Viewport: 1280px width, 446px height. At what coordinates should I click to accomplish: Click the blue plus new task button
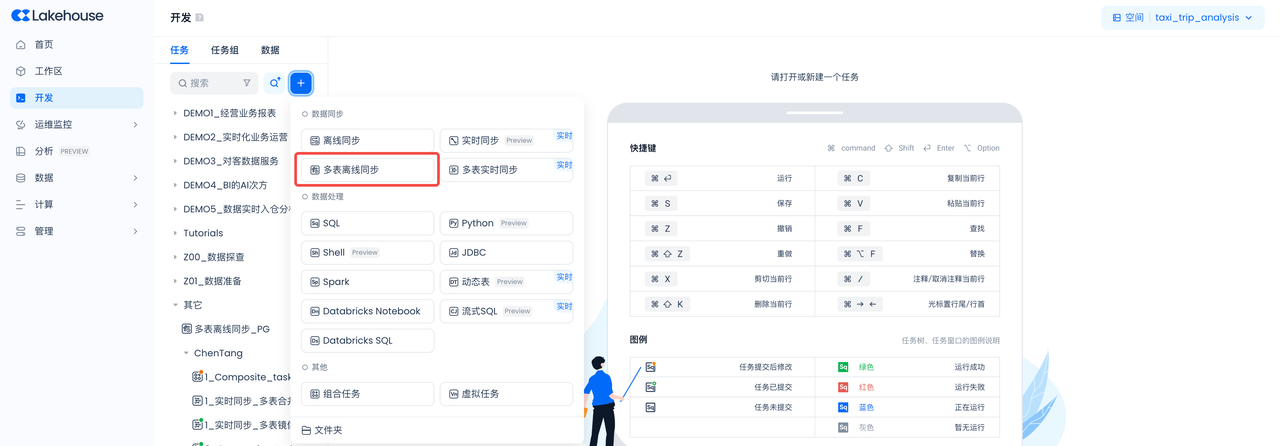pyautogui.click(x=300, y=83)
